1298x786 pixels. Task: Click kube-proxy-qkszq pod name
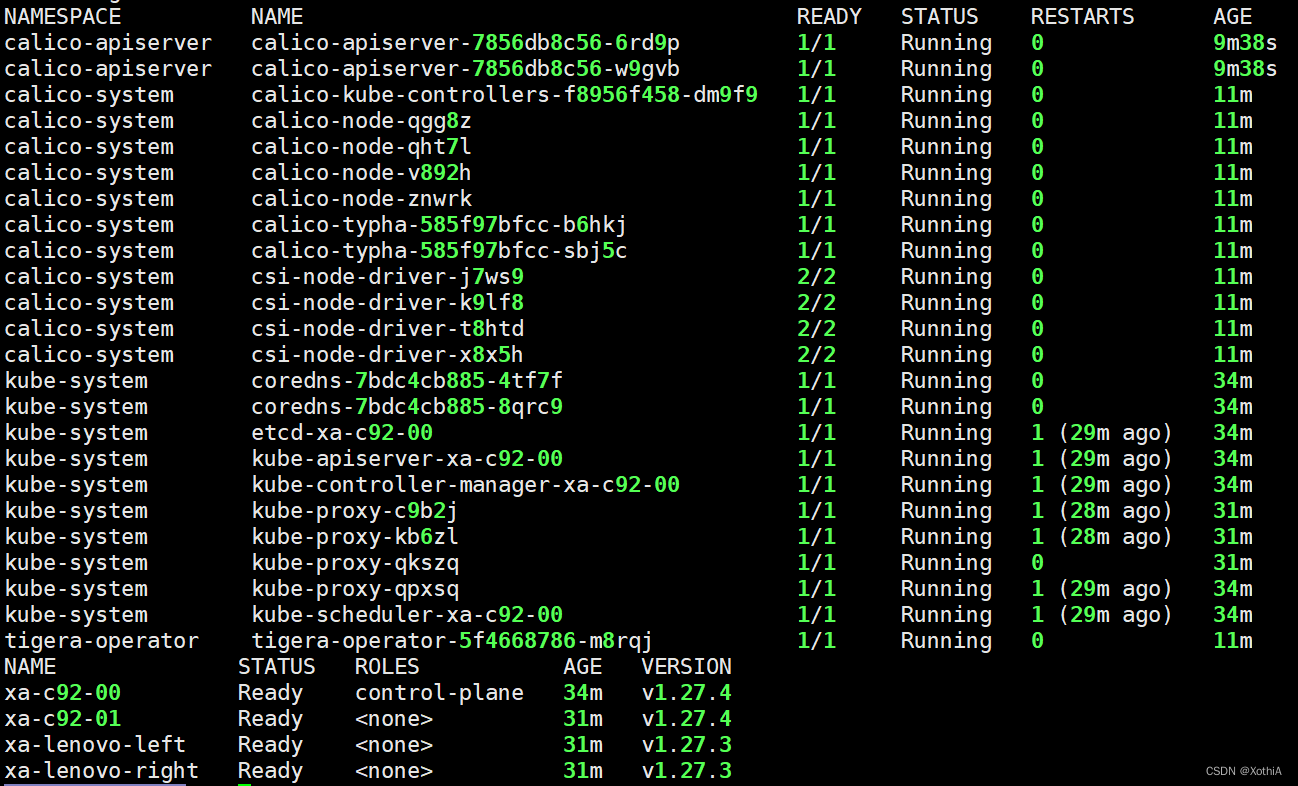click(355, 563)
